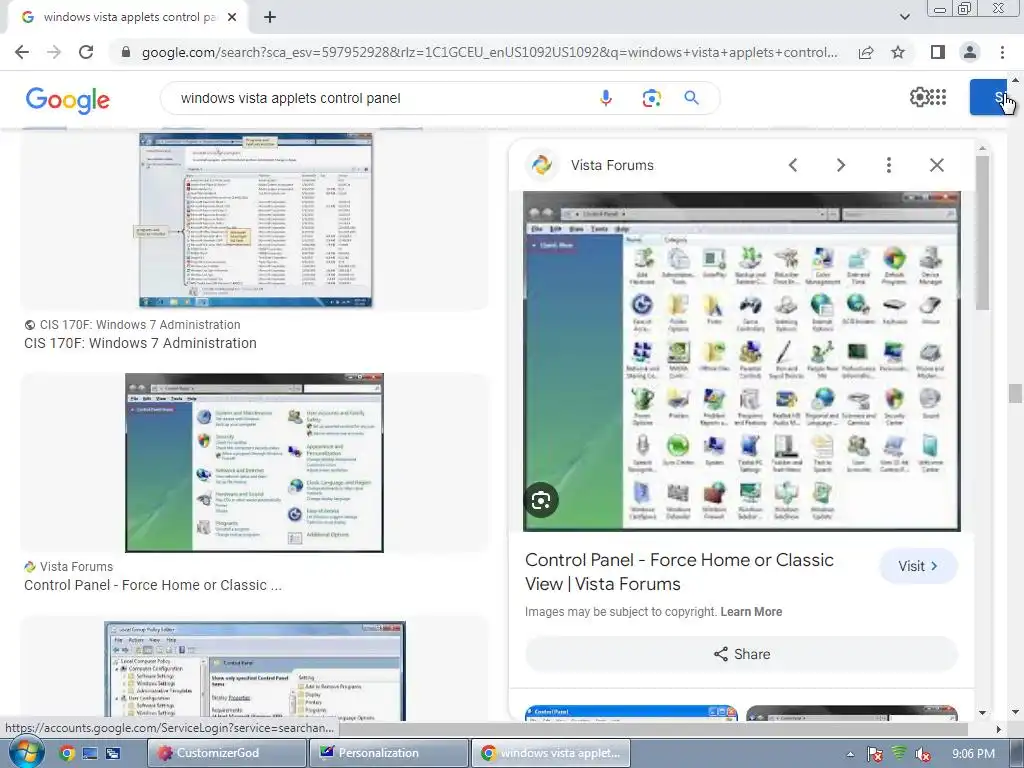Click the Learn More copyright link
Screen dimensions: 1024x768
click(x=751, y=612)
